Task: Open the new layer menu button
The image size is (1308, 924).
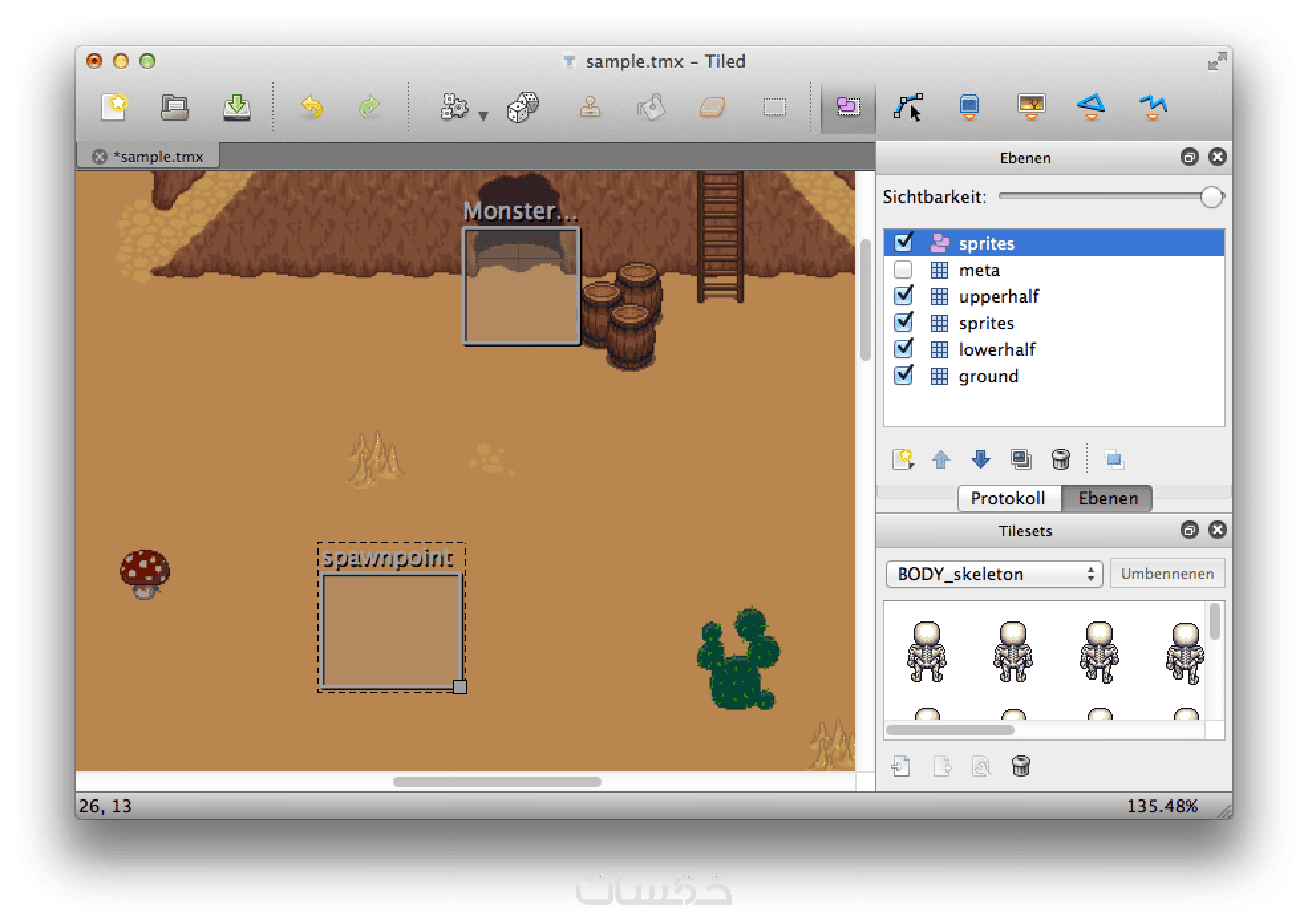Action: click(903, 459)
